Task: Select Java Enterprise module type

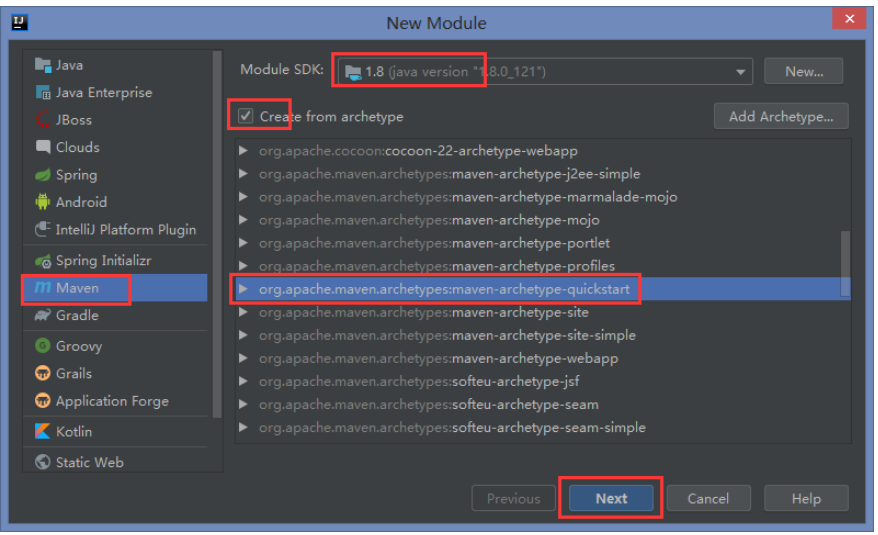Action: [x=104, y=92]
